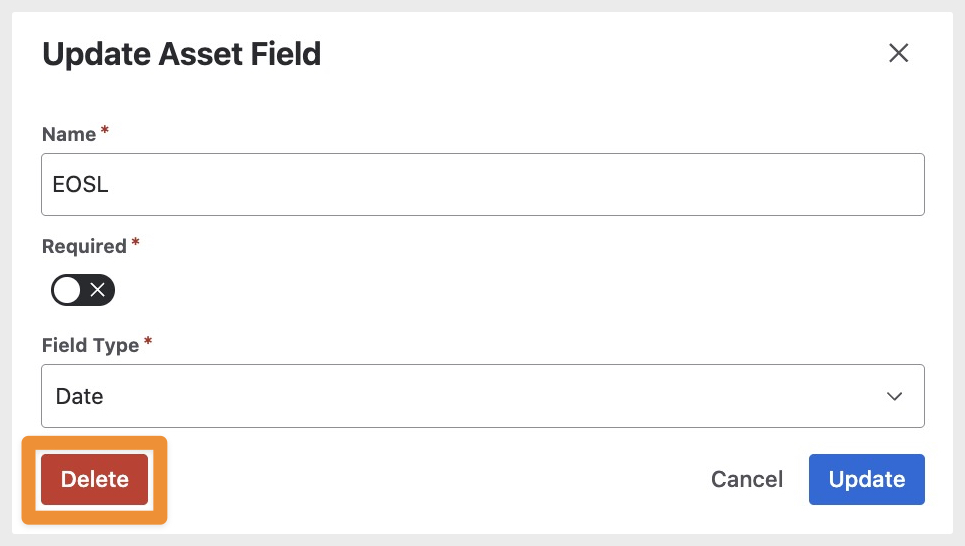Cancel the asset field update
This screenshot has width=965, height=546.
coord(746,479)
